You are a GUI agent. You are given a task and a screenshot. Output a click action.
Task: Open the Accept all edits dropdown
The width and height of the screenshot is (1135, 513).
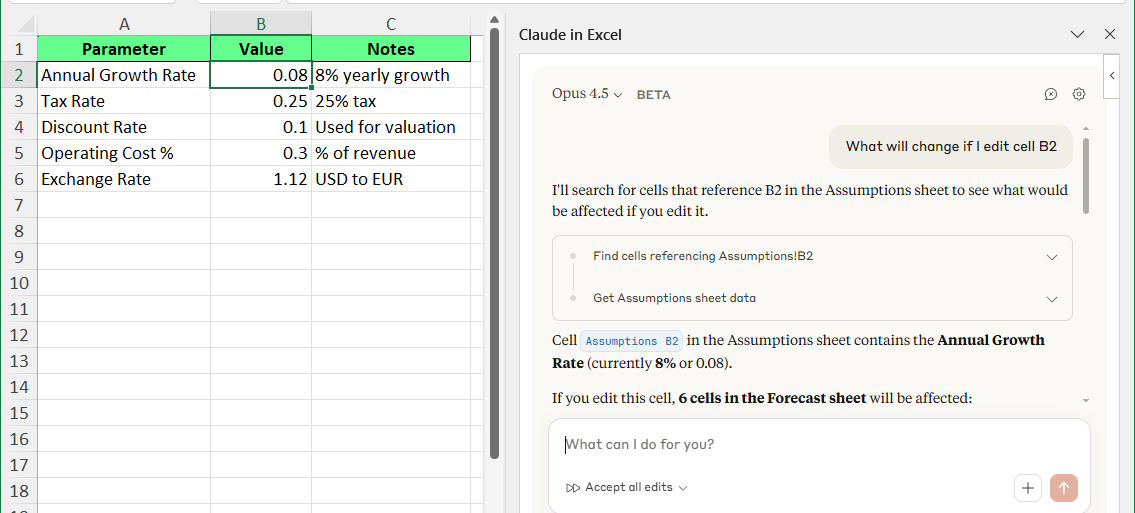pyautogui.click(x=627, y=488)
